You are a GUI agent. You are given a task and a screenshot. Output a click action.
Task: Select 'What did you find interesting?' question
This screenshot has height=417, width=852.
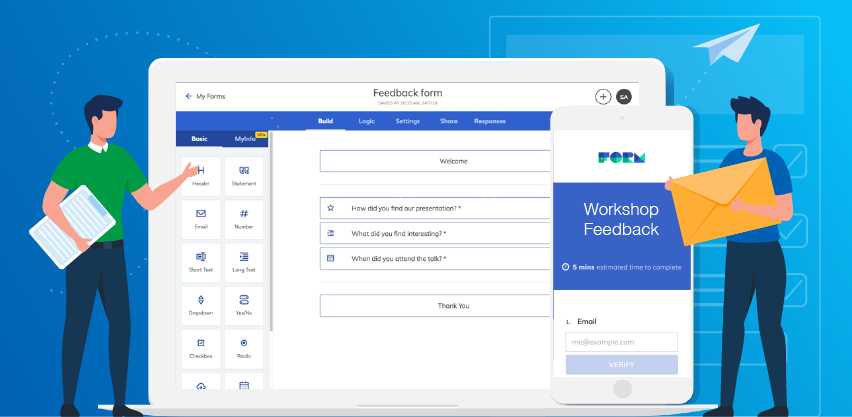(x=435, y=233)
